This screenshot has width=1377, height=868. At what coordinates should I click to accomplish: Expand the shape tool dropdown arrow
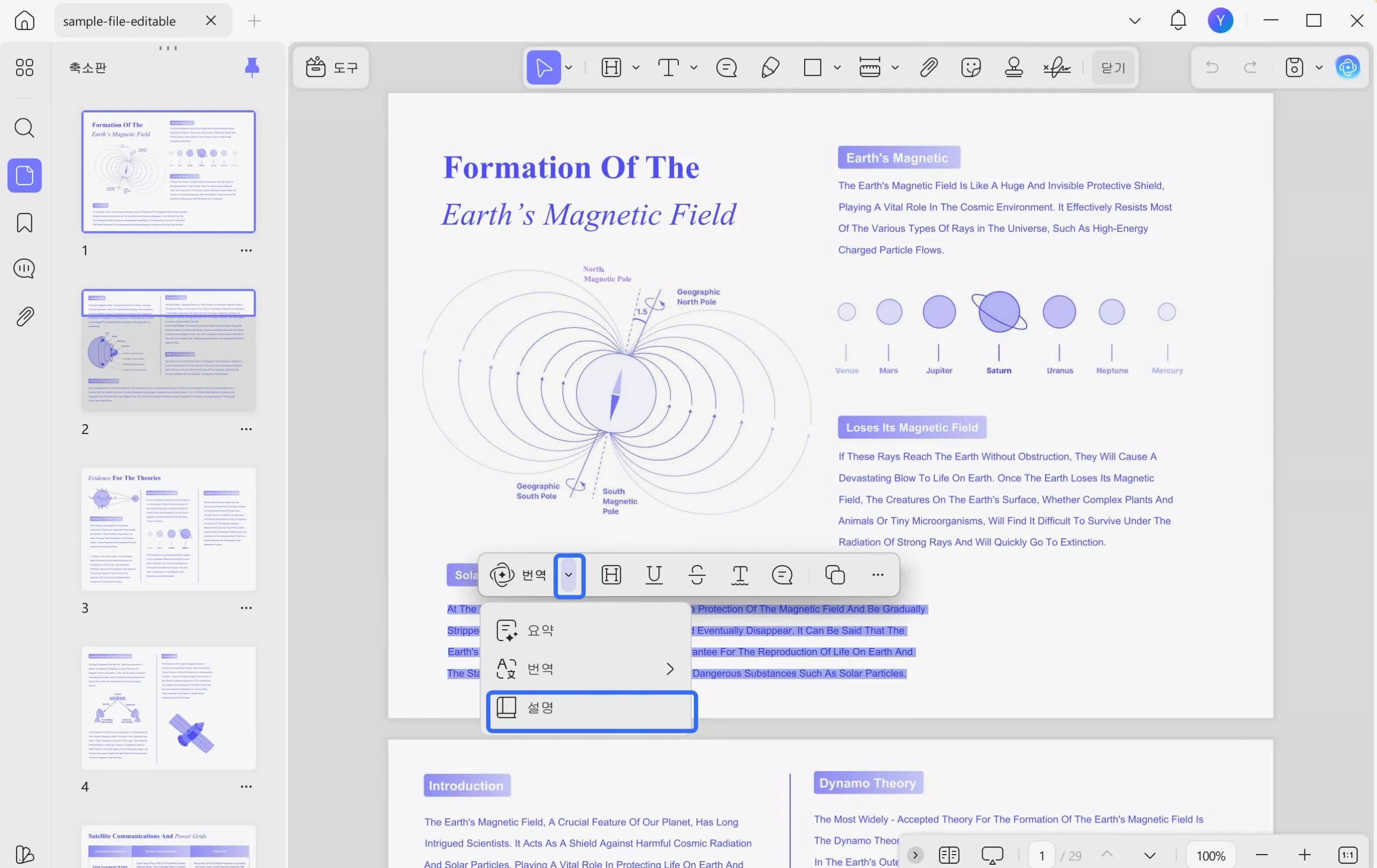[x=837, y=67]
